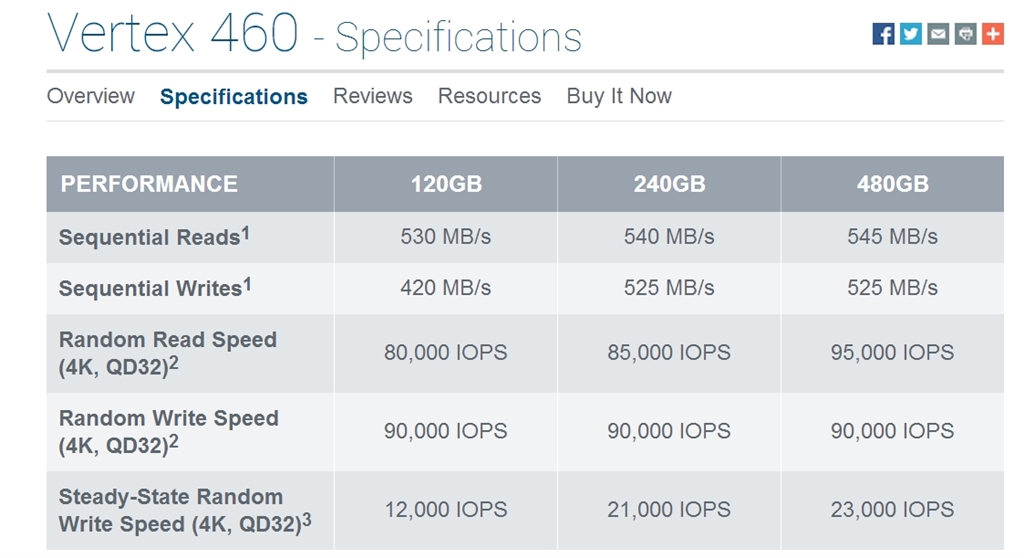Screen dimensions: 1024x558
Task: Click the 120GB column header
Action: [x=446, y=184]
